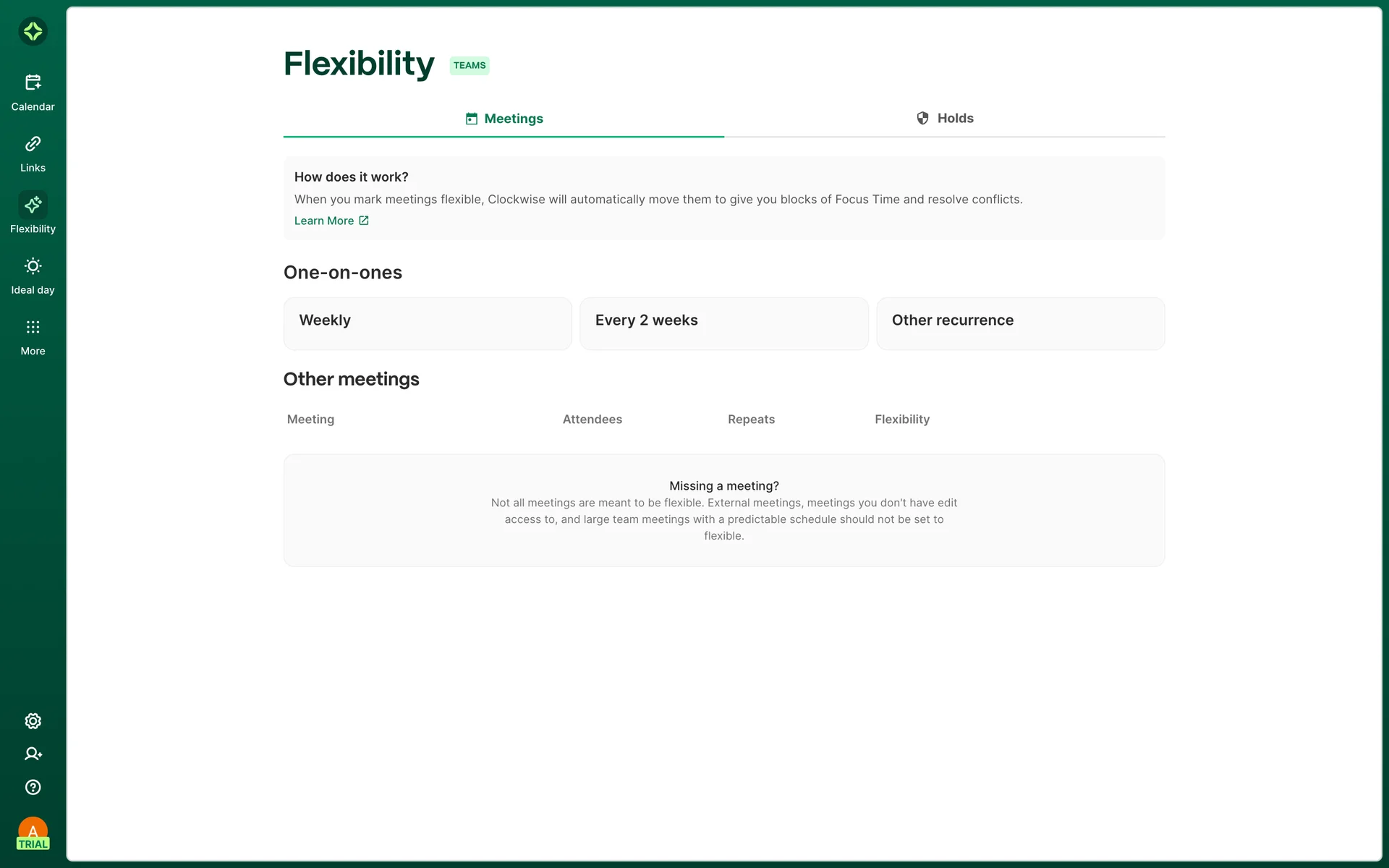Click the invite user icon
Image resolution: width=1389 pixels, height=868 pixels.
(x=33, y=754)
